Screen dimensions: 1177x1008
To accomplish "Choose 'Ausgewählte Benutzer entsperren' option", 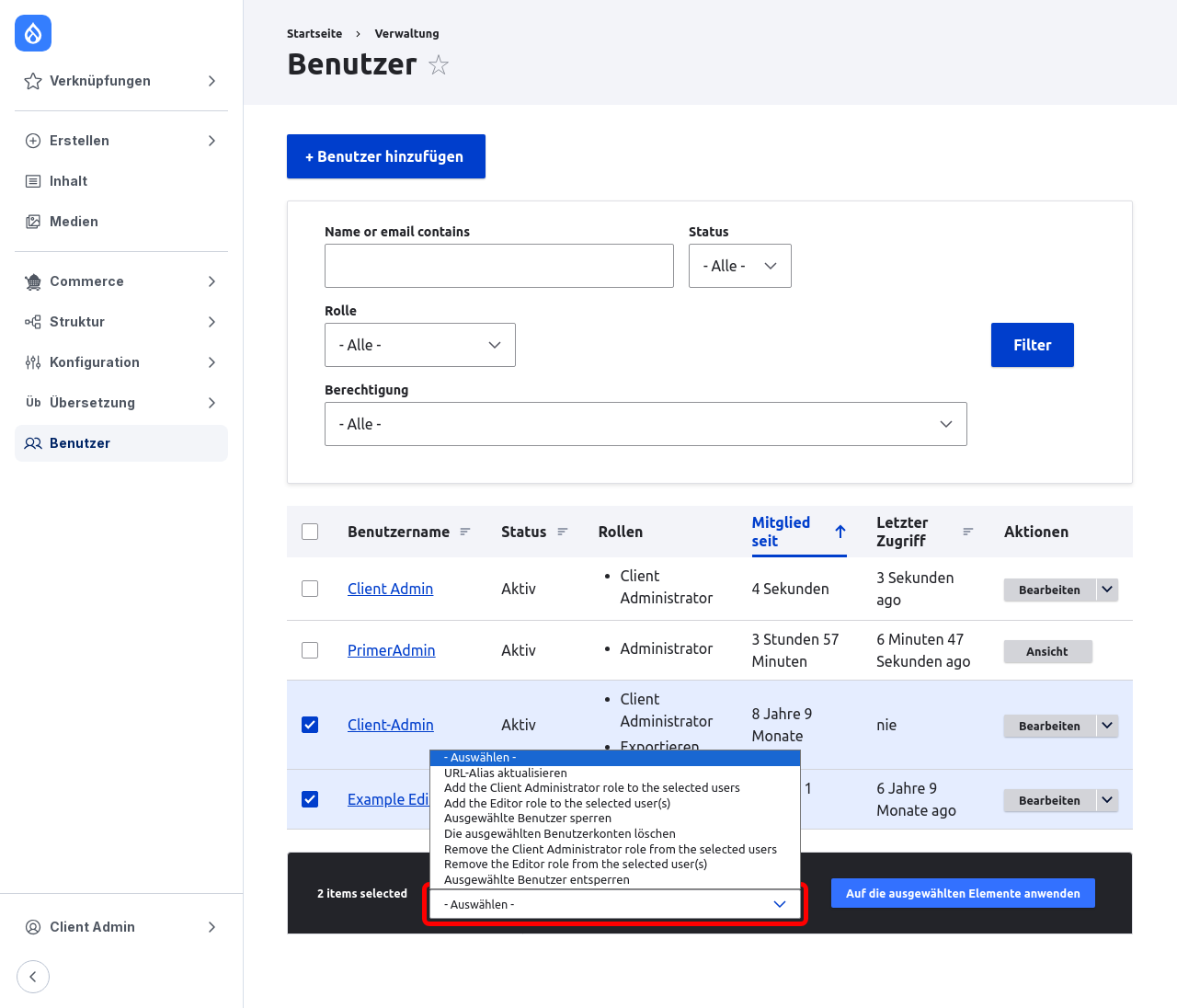I will pyautogui.click(x=615, y=880).
